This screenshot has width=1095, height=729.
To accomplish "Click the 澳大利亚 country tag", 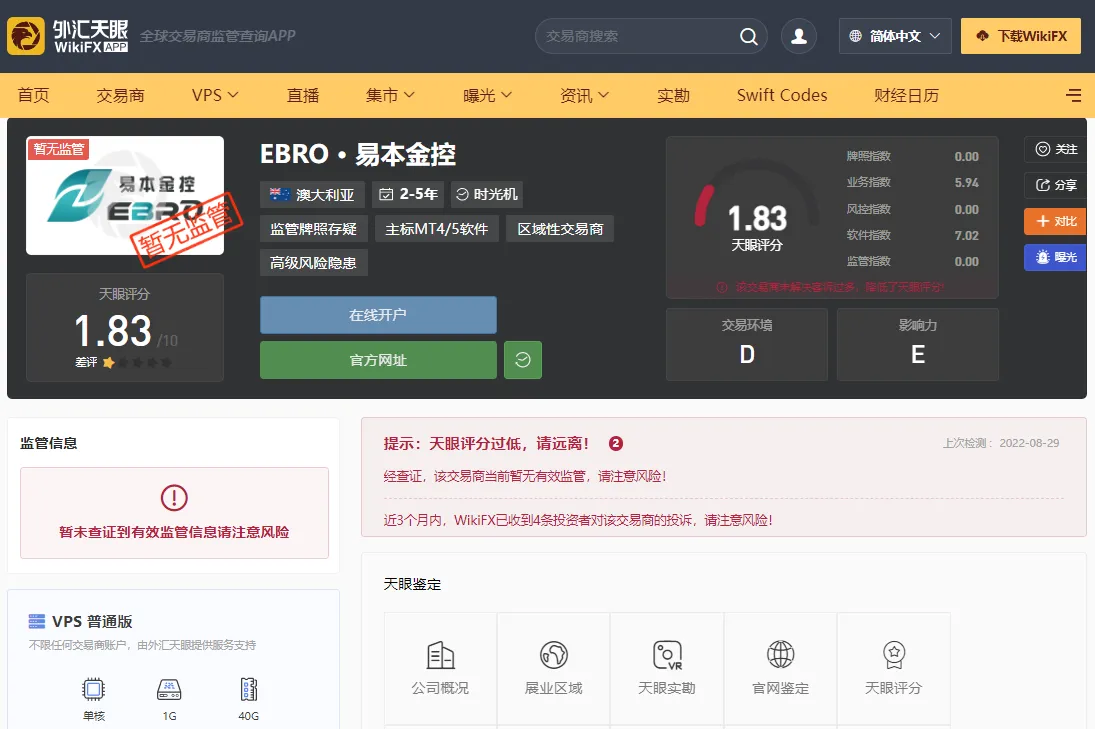I will pyautogui.click(x=312, y=194).
